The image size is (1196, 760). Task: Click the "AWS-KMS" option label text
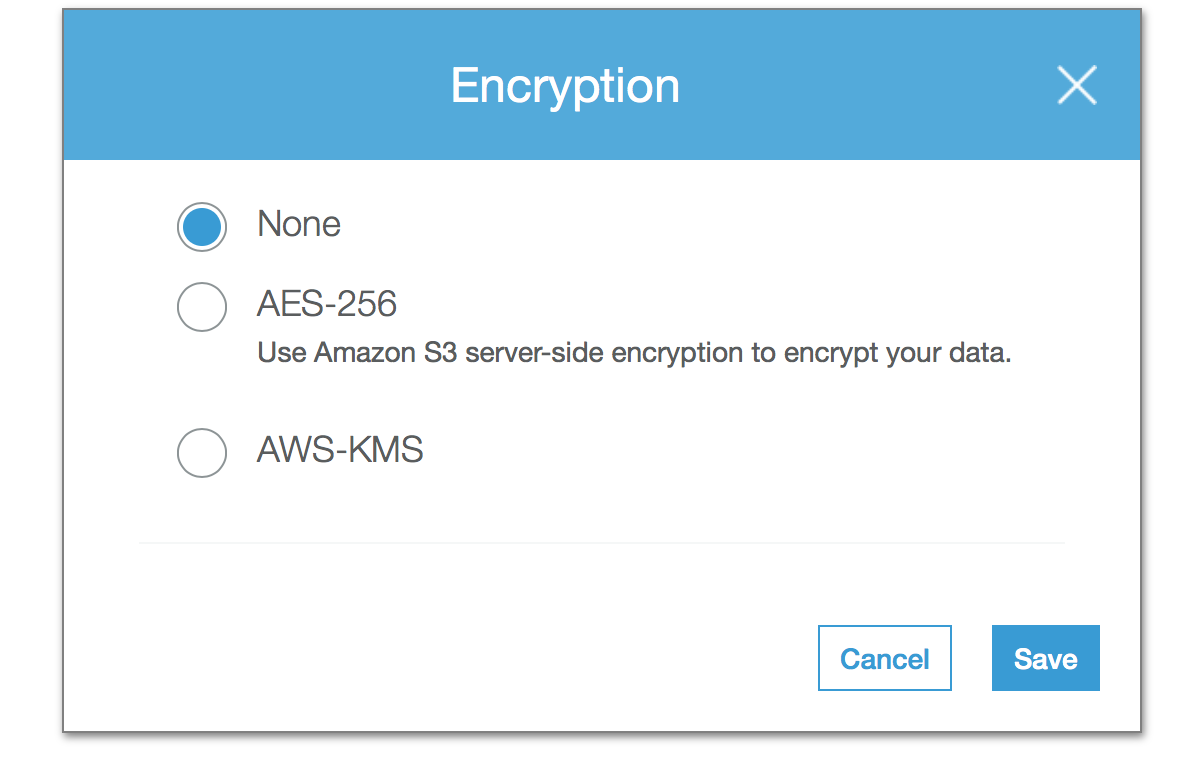point(340,450)
